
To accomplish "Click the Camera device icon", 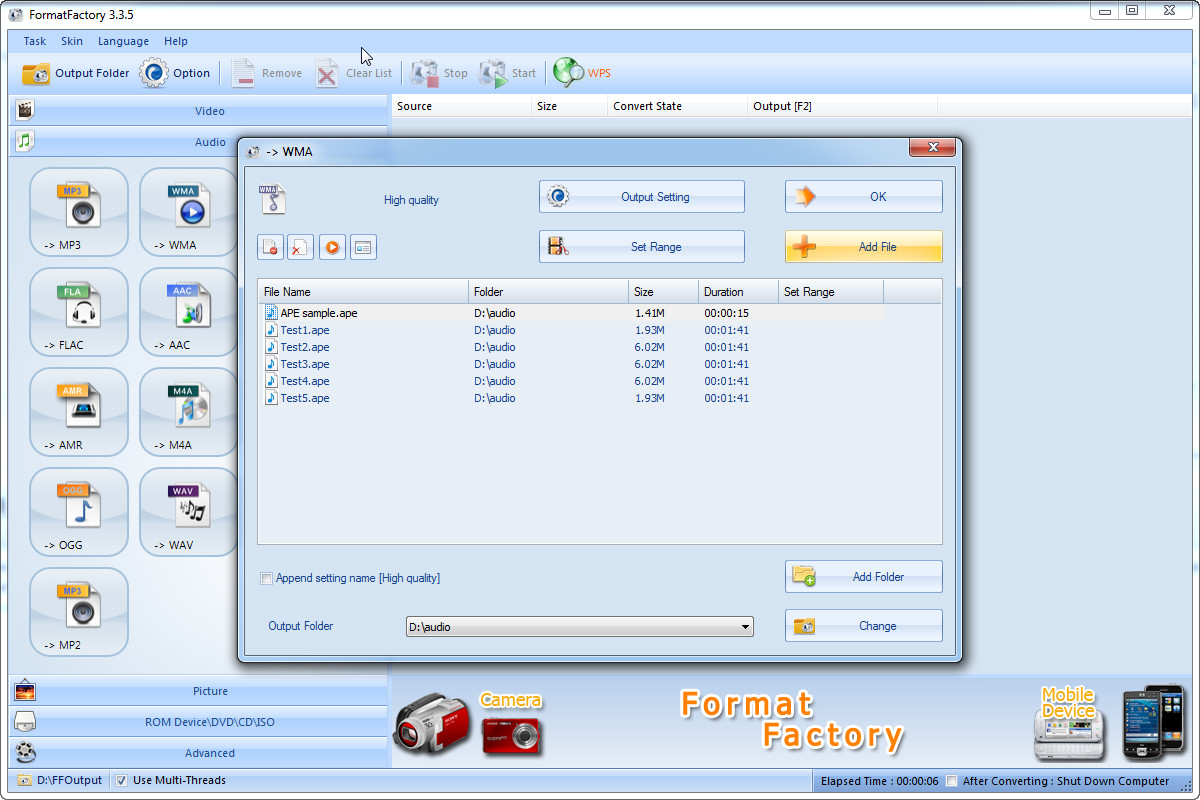I will [511, 722].
